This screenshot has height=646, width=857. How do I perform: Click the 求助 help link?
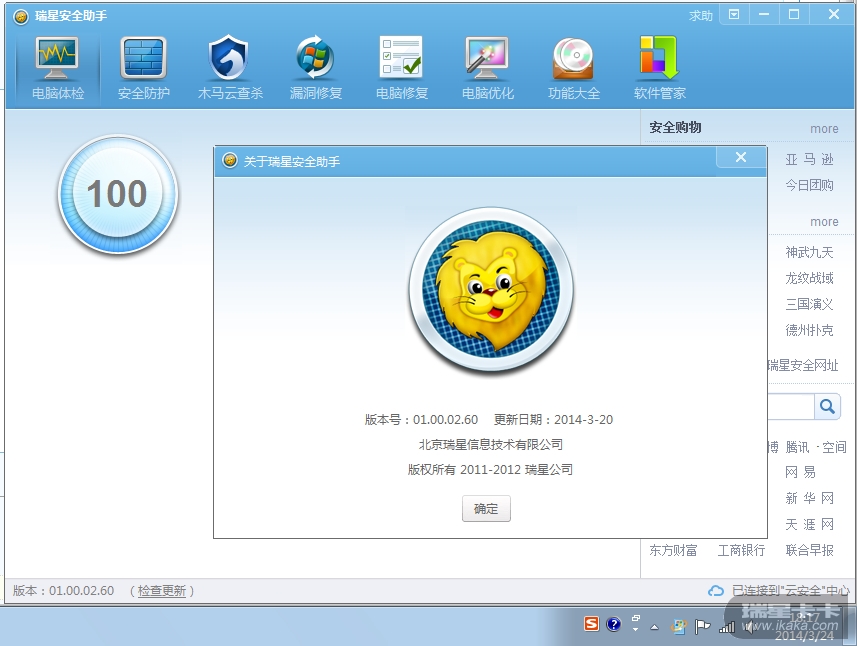pyautogui.click(x=701, y=16)
